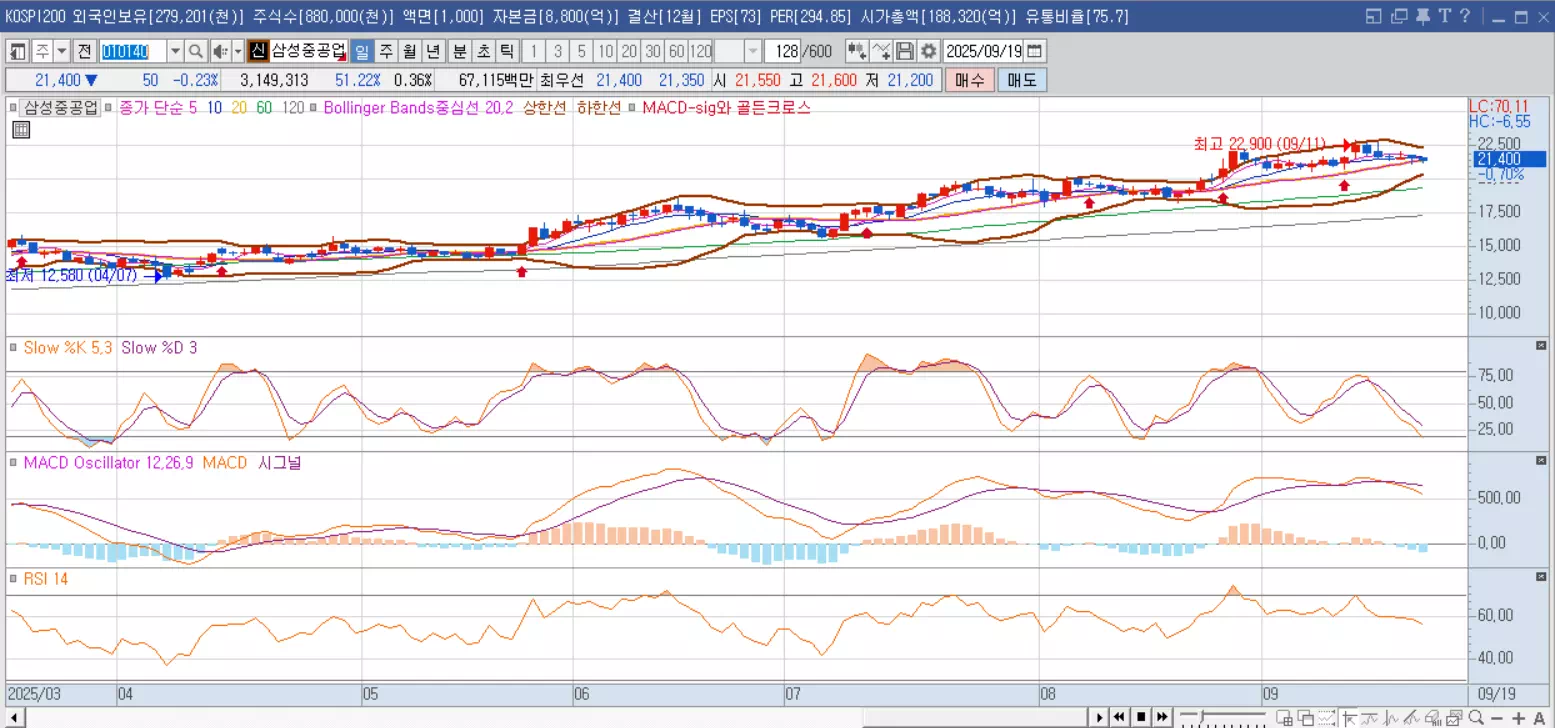Viewport: 1555px width, 728px height.
Task: Edit the stock code field 010140
Action: (x=133, y=51)
